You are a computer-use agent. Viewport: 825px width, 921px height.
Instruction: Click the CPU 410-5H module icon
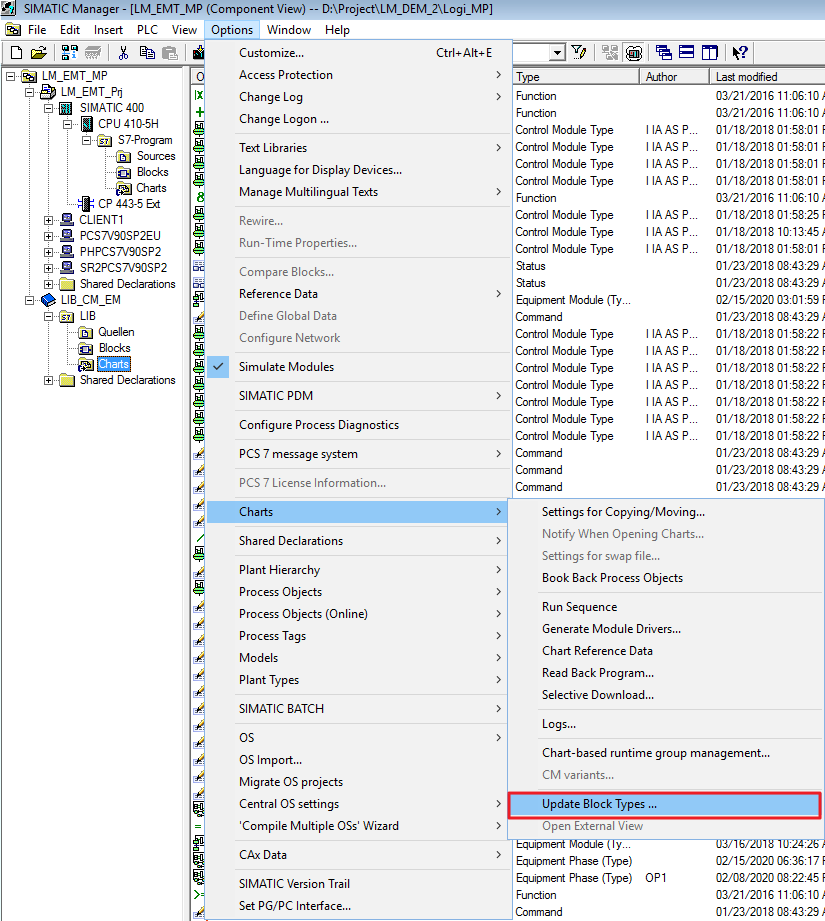click(87, 123)
